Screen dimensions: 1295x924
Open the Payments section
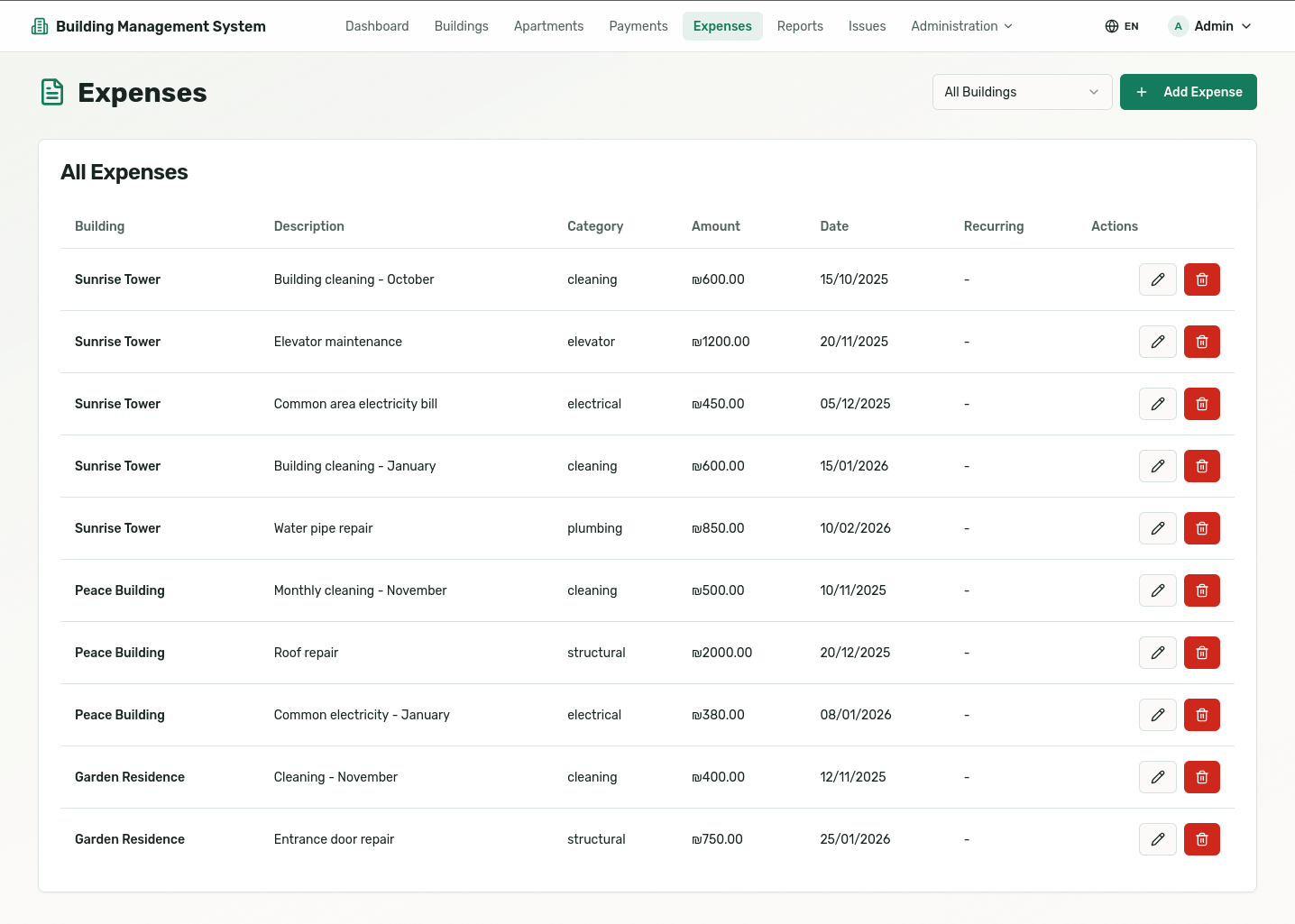638,26
